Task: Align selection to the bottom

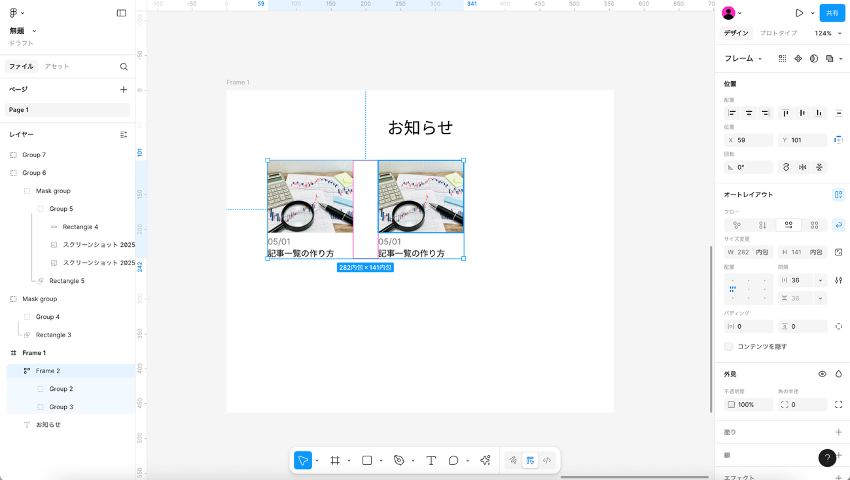Action: [x=819, y=113]
